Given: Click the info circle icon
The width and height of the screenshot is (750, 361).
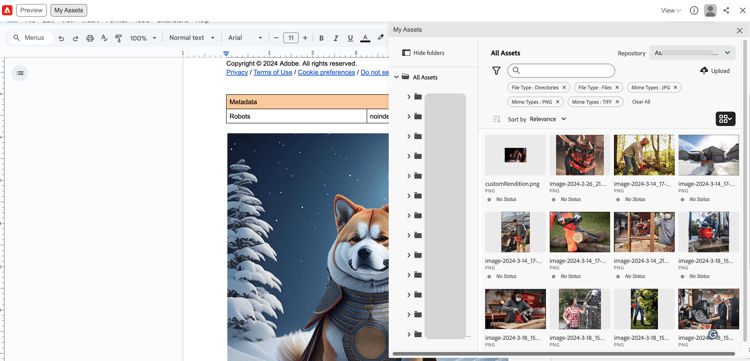Looking at the screenshot, I should tap(694, 11).
